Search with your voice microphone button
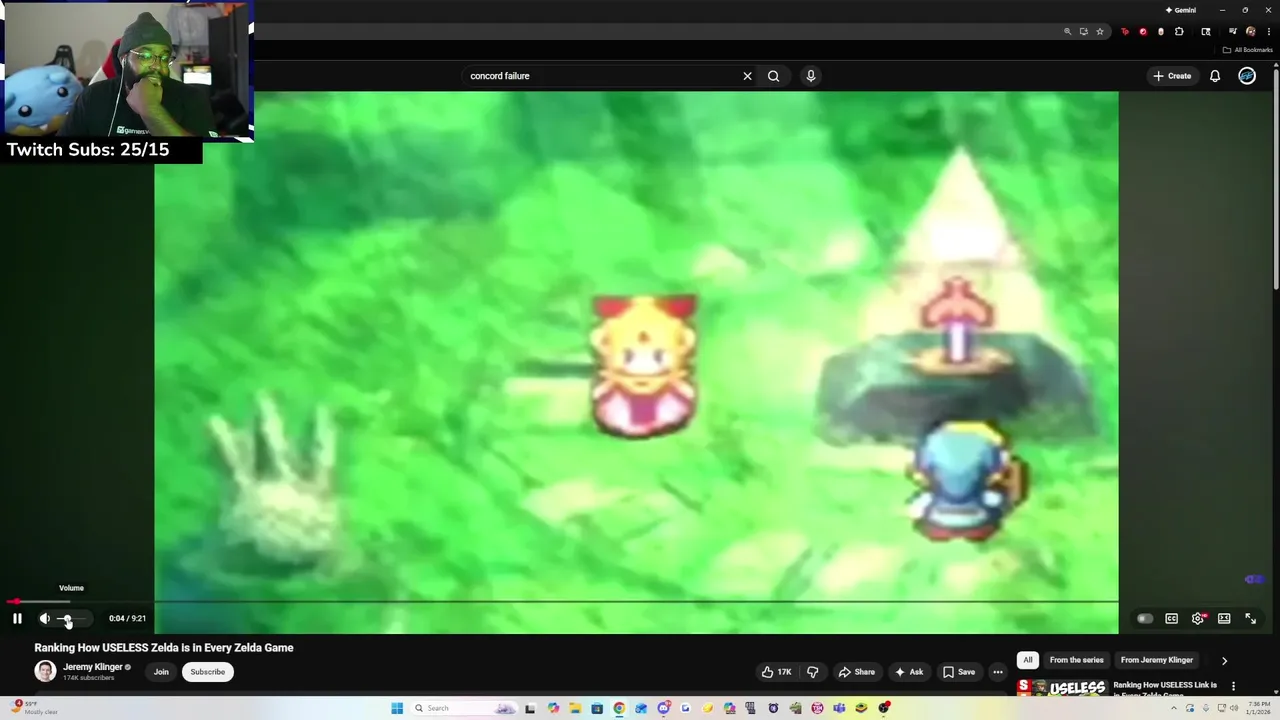 click(x=811, y=76)
